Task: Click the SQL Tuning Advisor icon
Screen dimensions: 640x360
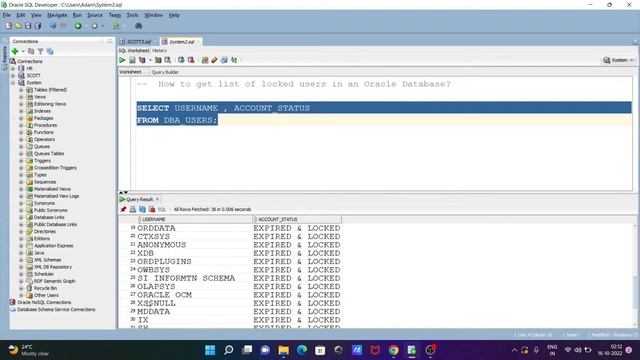Action: tap(168, 60)
